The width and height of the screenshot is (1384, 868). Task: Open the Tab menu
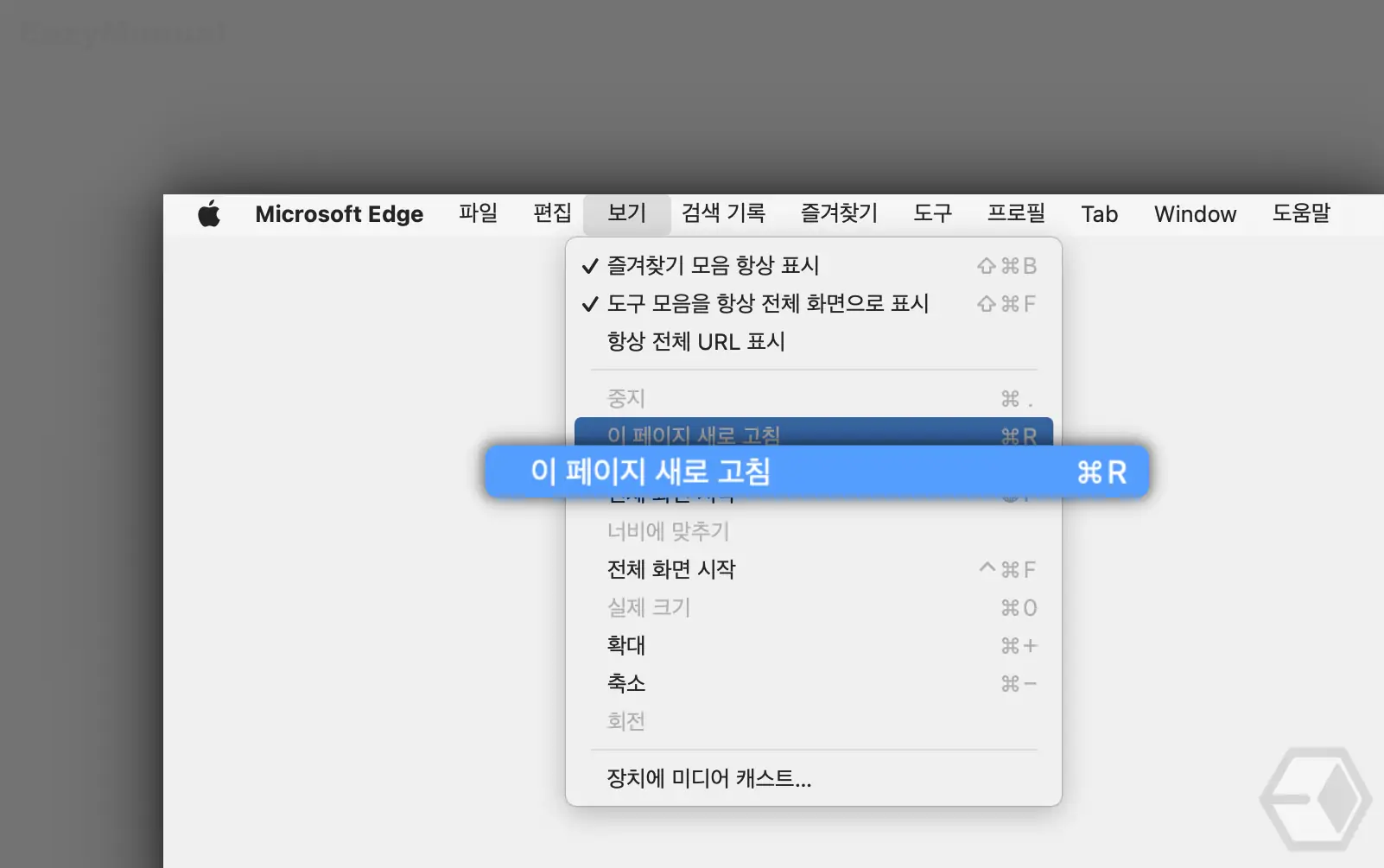coord(1100,214)
